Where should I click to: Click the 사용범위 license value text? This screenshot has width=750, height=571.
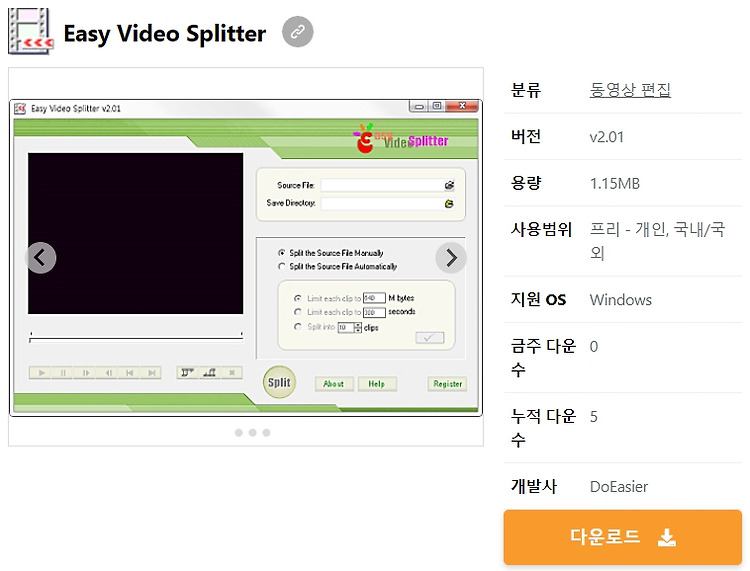click(x=657, y=241)
